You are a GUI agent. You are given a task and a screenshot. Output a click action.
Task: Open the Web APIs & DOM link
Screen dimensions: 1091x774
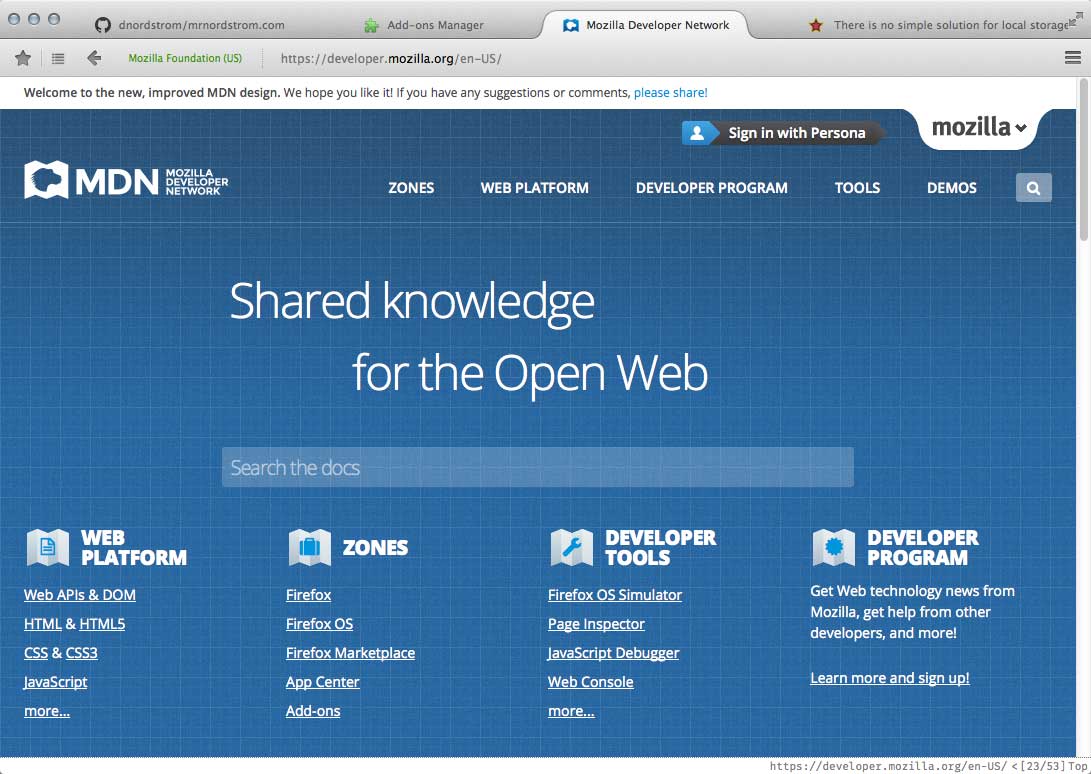79,595
